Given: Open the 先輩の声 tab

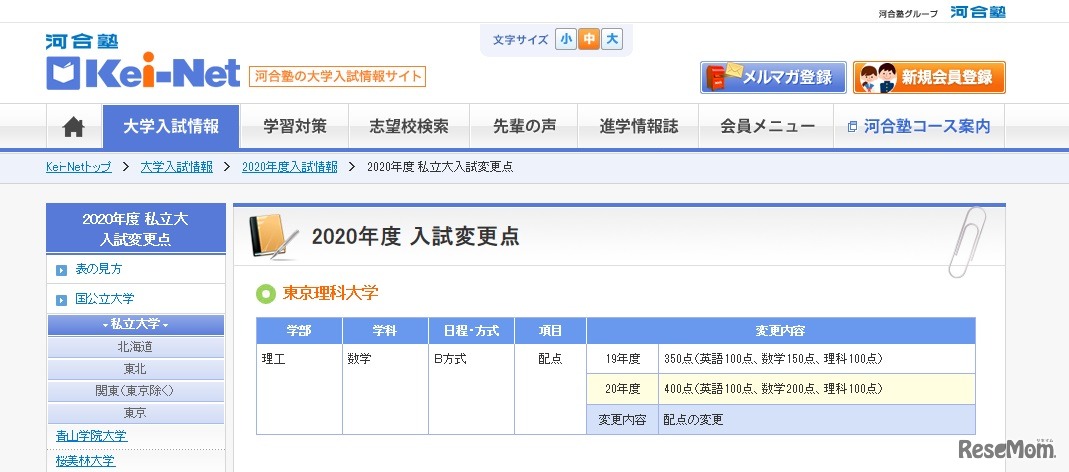Looking at the screenshot, I should pos(524,127).
